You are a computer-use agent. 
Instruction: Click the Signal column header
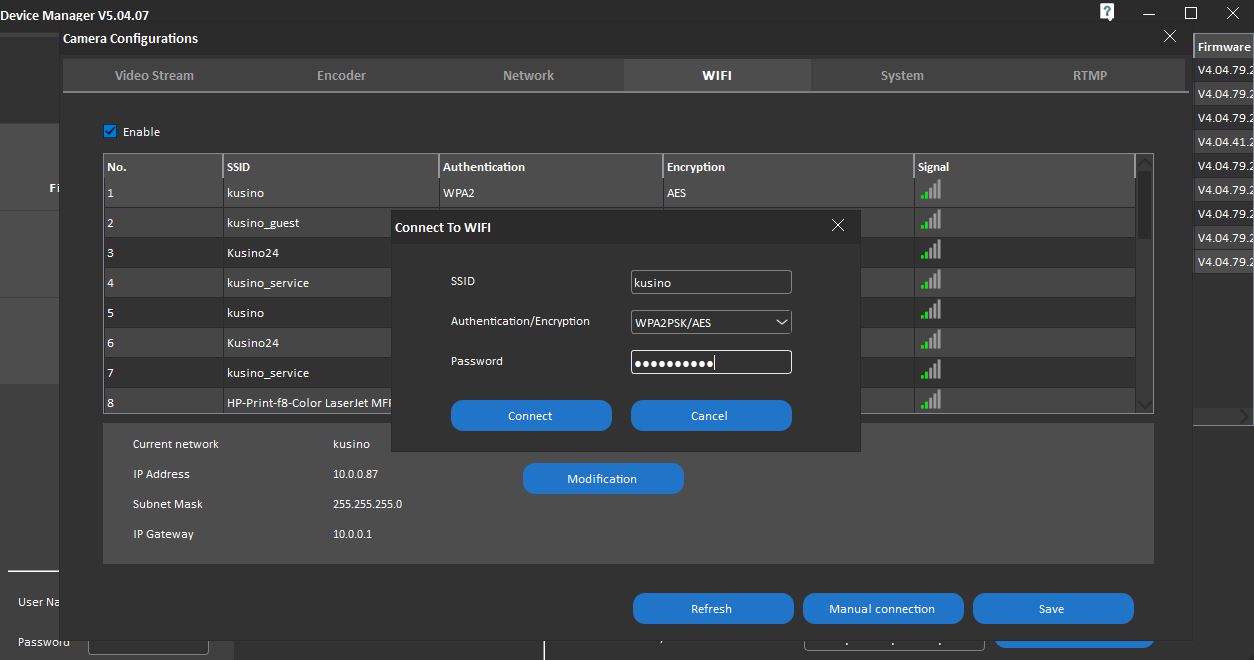pos(1025,166)
